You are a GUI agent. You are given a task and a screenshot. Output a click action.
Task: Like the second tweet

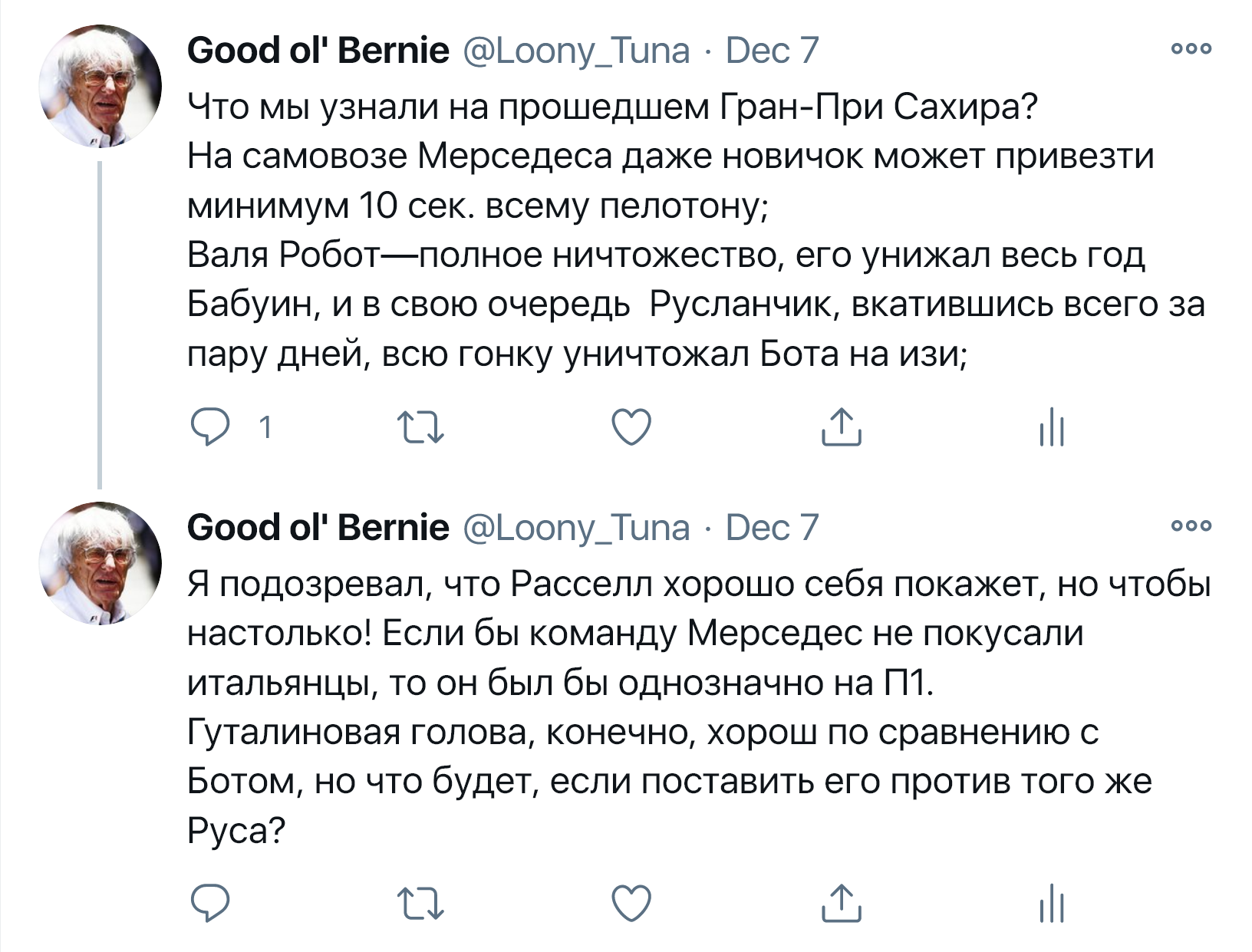631,903
